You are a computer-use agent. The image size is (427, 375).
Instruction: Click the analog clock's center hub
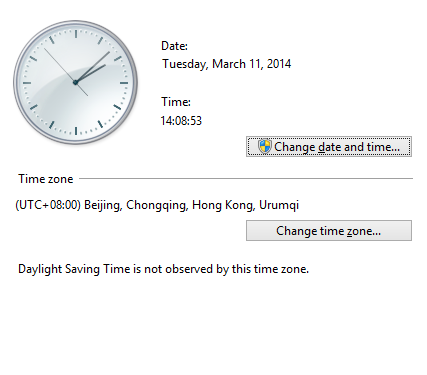(76, 82)
